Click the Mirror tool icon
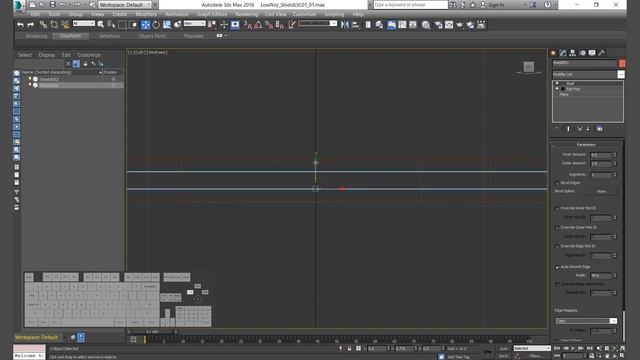 (x=345, y=25)
